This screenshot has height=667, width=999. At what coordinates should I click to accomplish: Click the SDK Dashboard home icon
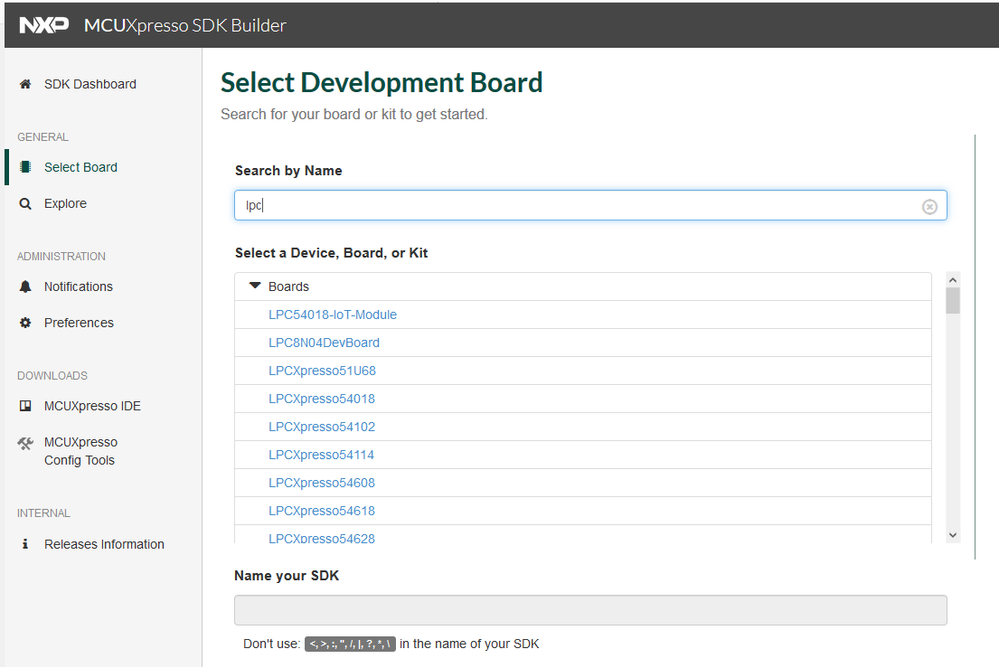pyautogui.click(x=25, y=85)
